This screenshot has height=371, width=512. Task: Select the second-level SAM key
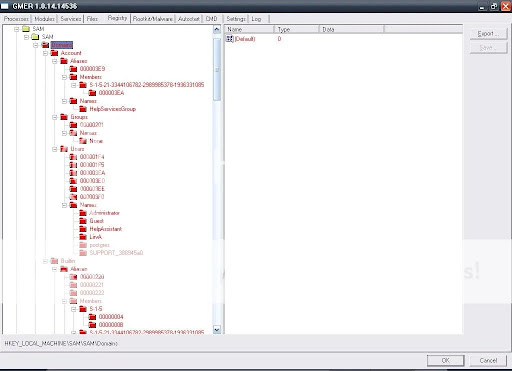(x=47, y=37)
